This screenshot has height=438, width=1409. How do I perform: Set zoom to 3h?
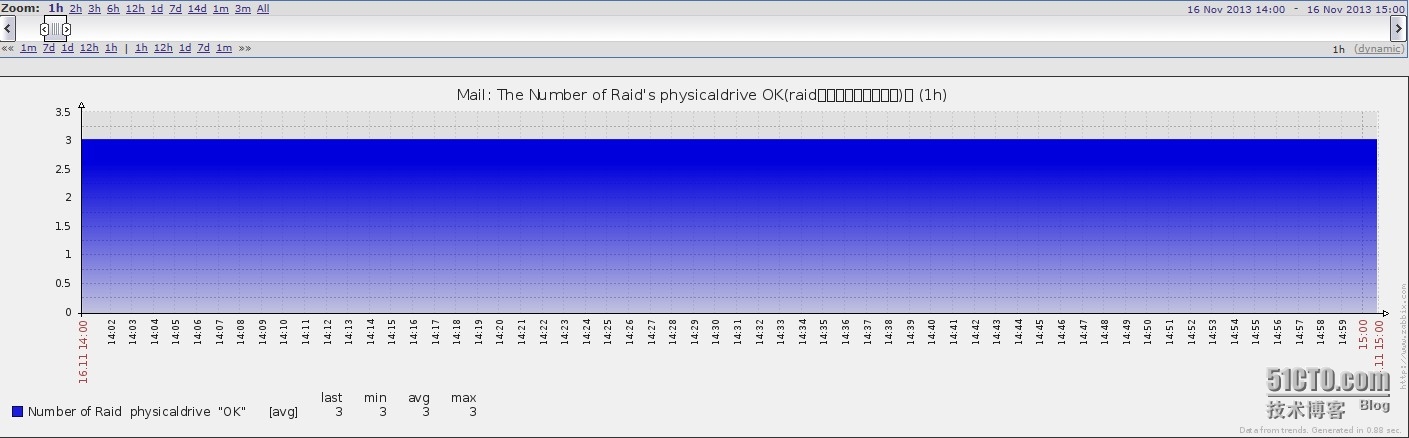94,9
